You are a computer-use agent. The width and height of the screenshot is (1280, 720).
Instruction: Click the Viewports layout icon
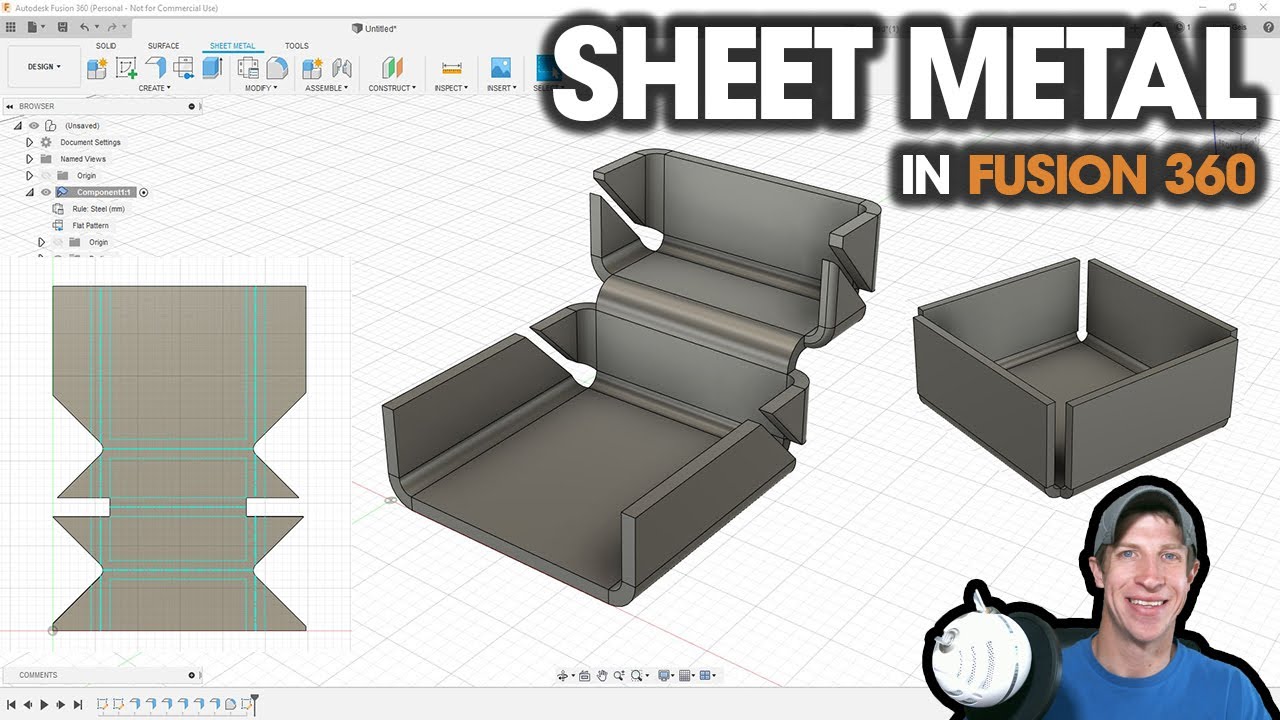pyautogui.click(x=706, y=676)
